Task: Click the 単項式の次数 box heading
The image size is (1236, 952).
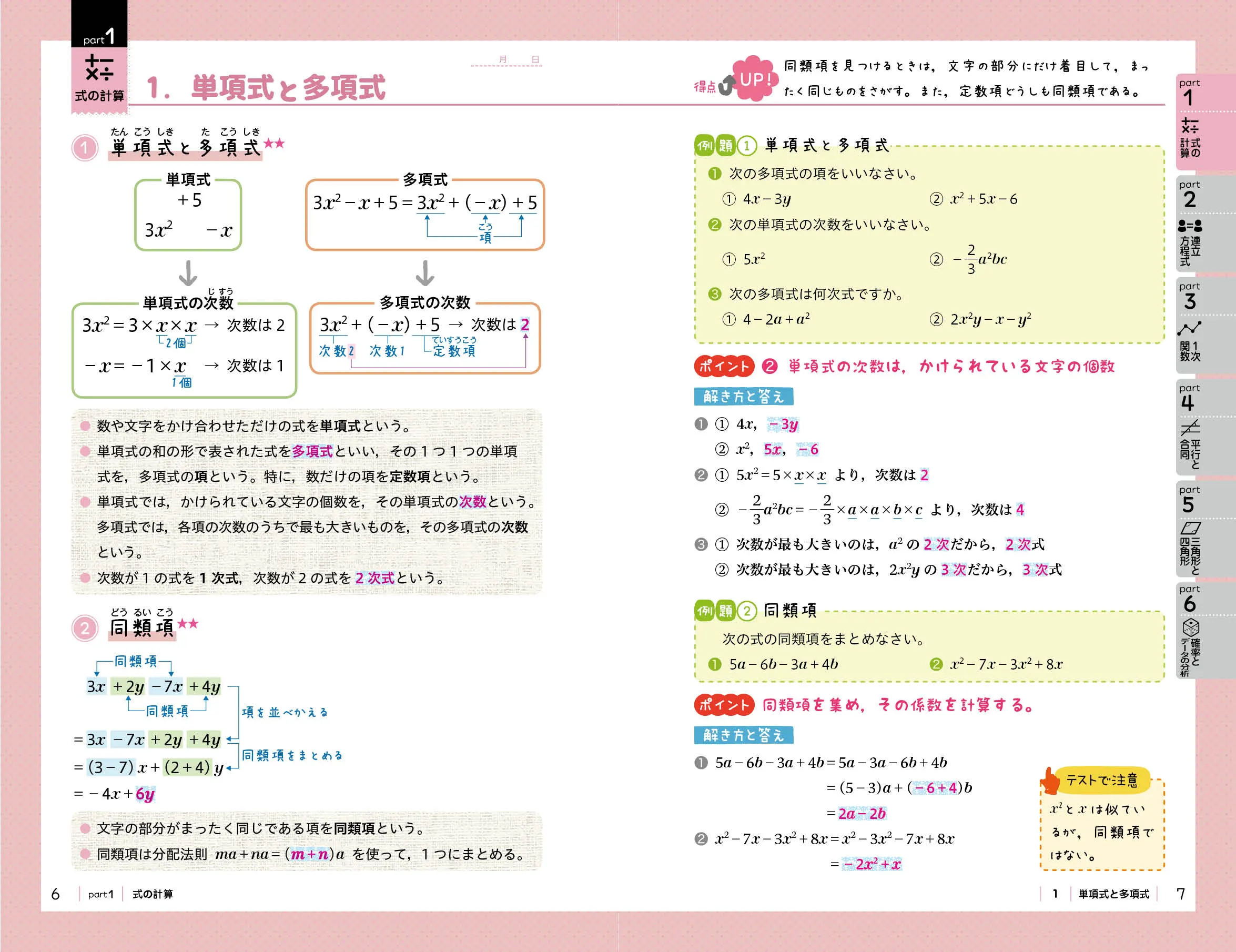Action: (x=188, y=303)
